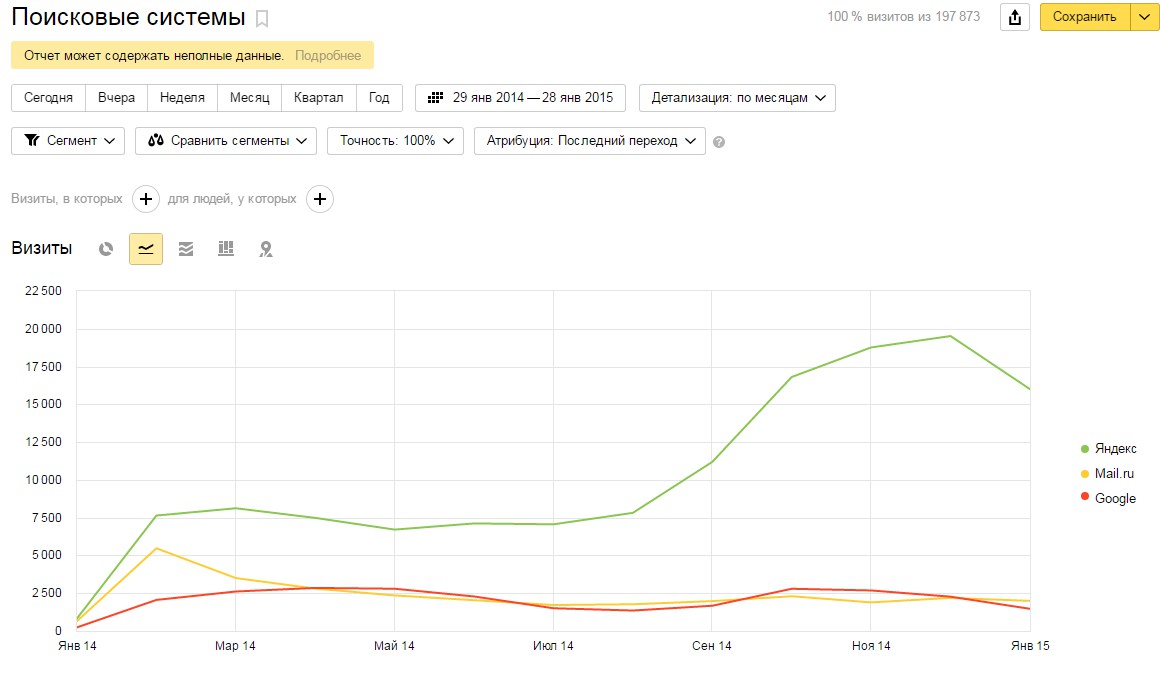Add a people condition with plus button
The height and width of the screenshot is (681, 1160).
(320, 199)
